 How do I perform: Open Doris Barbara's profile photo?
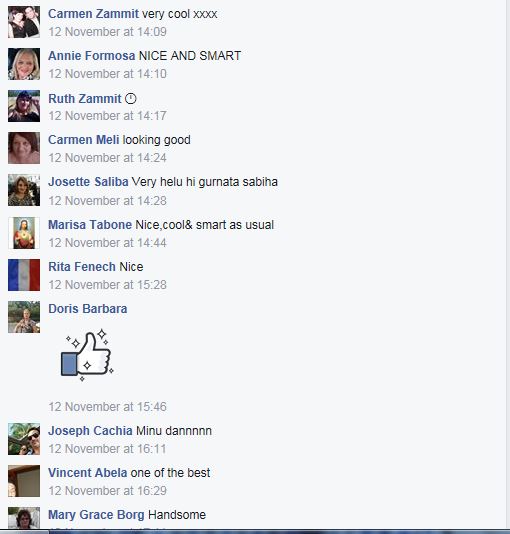point(24,317)
